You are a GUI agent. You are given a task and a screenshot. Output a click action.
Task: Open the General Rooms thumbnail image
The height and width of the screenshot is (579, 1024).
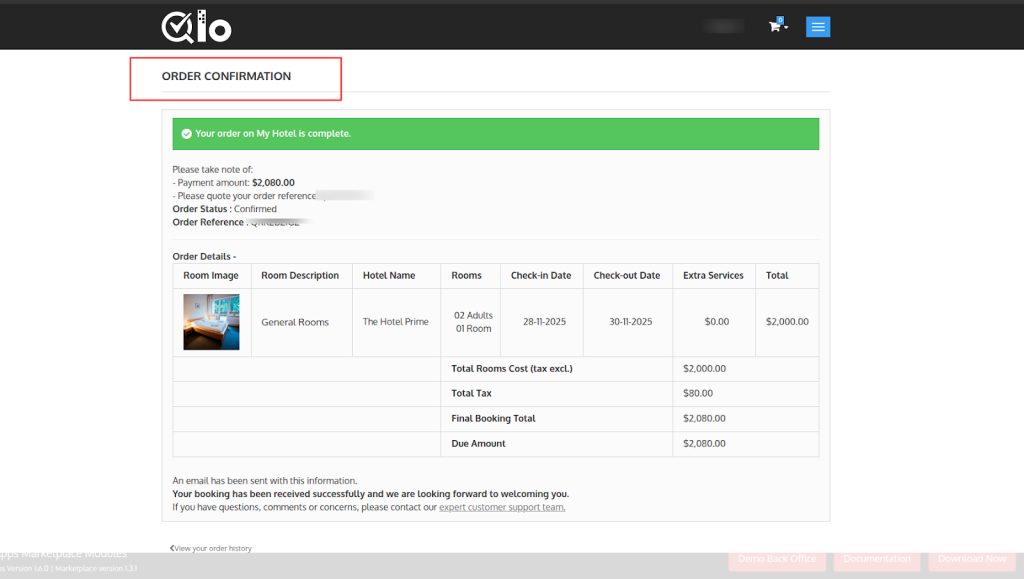click(x=211, y=322)
